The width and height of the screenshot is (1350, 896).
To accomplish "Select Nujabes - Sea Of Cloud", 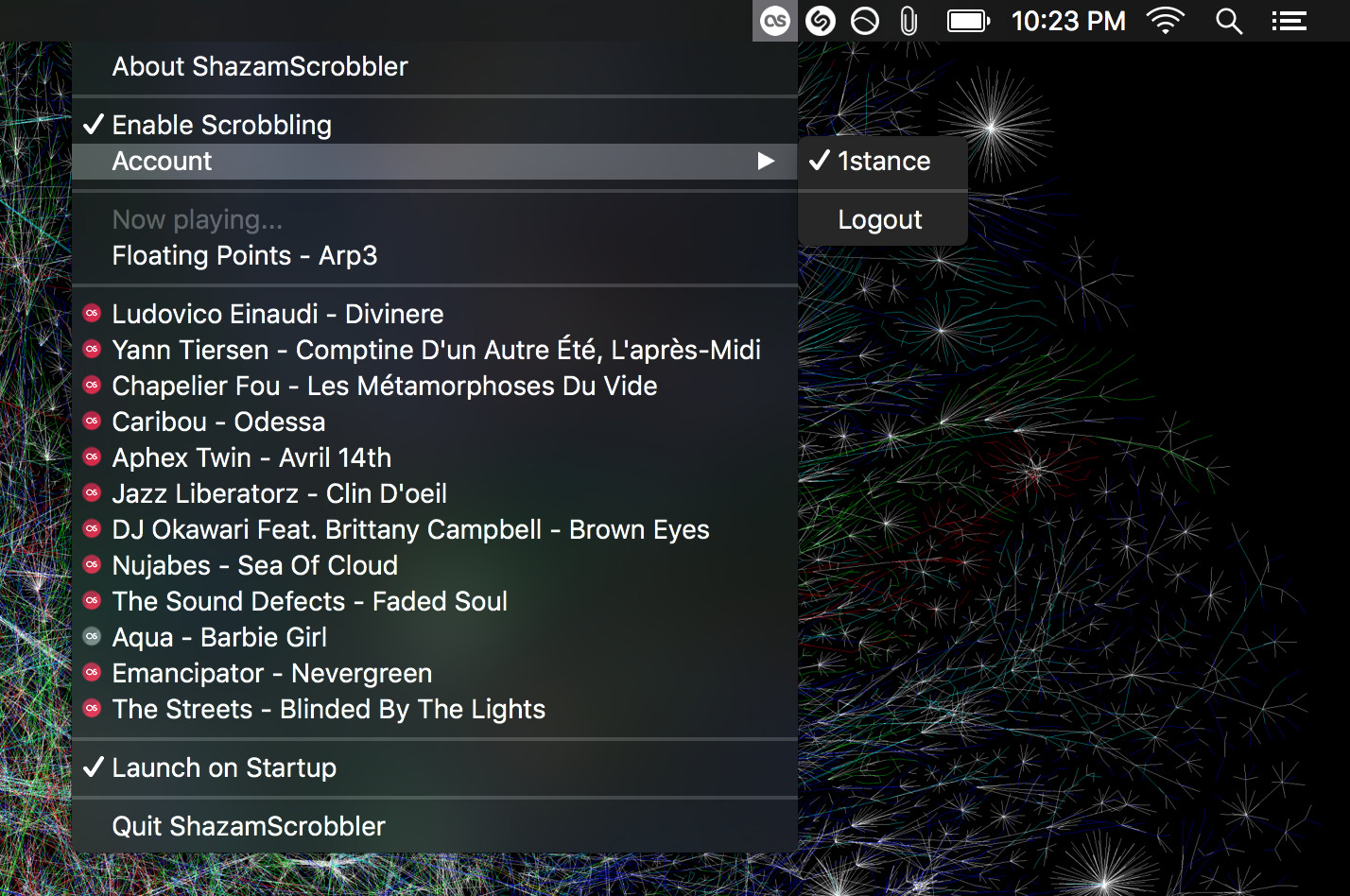I will point(435,565).
